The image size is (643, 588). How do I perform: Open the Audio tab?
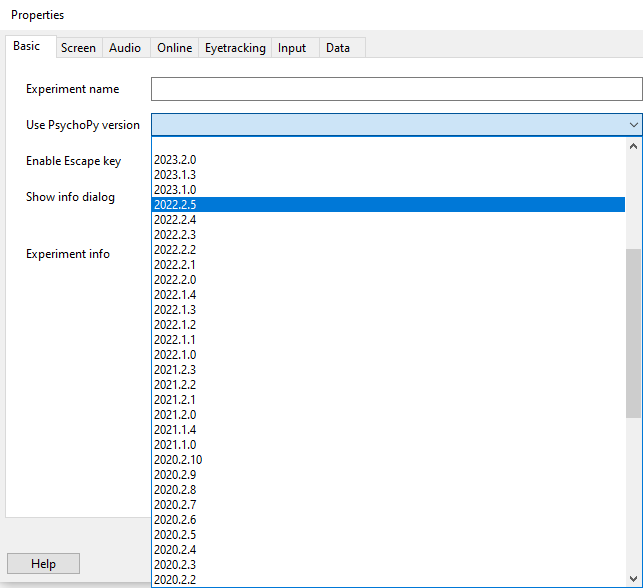pyautogui.click(x=125, y=48)
